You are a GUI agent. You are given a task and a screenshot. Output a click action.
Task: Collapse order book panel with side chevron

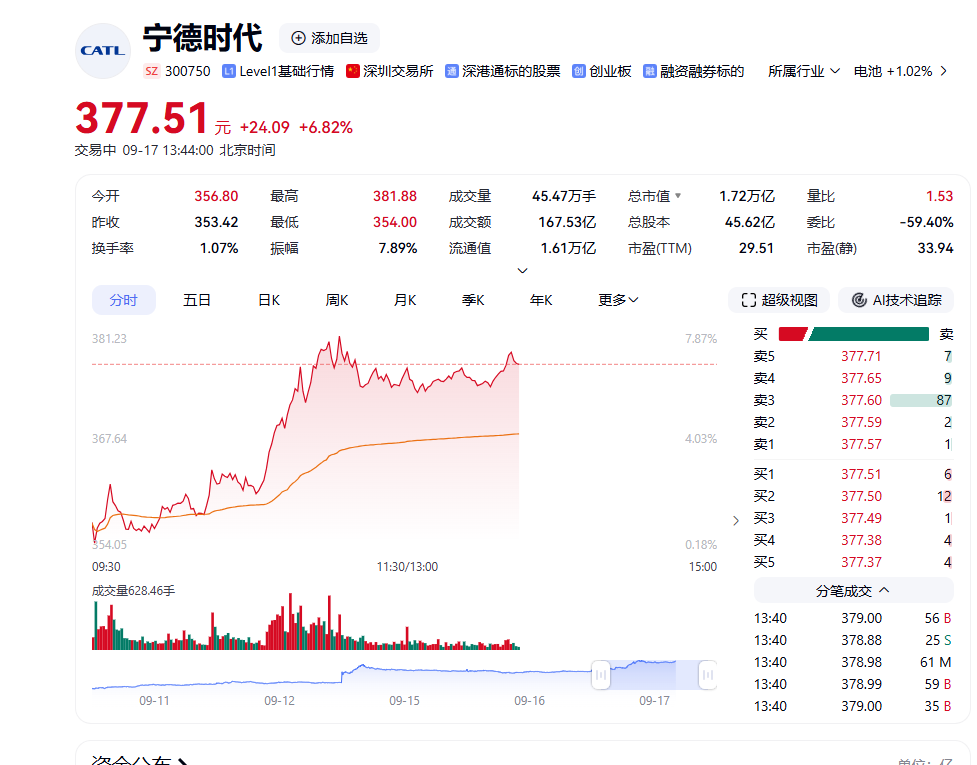coord(736,520)
